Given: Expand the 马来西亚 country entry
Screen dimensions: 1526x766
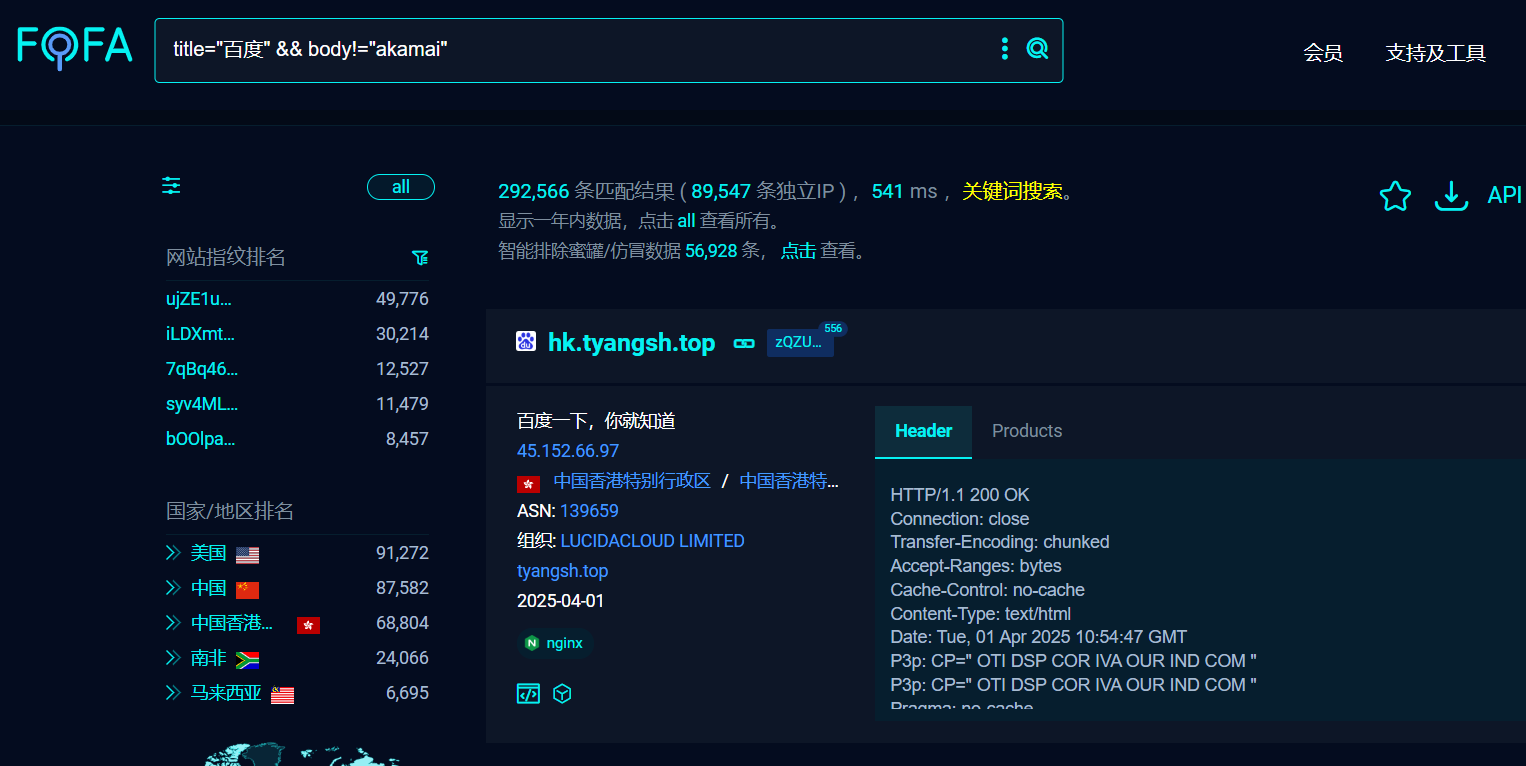Looking at the screenshot, I should [x=173, y=693].
